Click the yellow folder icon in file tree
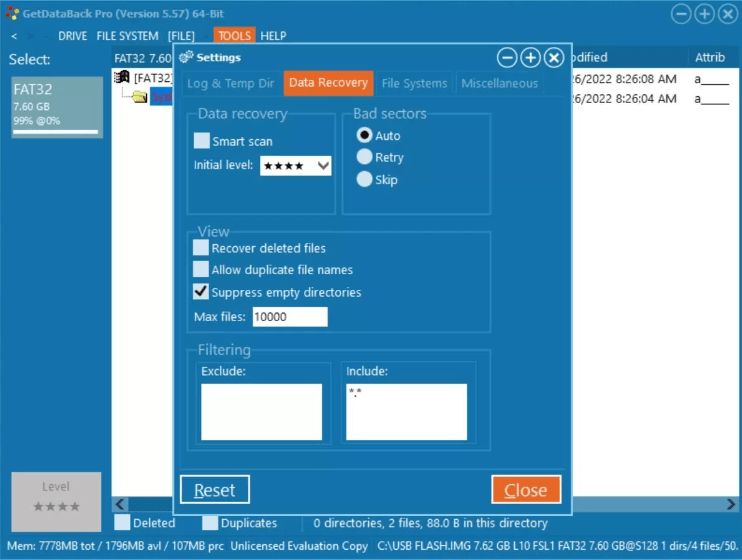Image resolution: width=742 pixels, height=560 pixels. 140,97
